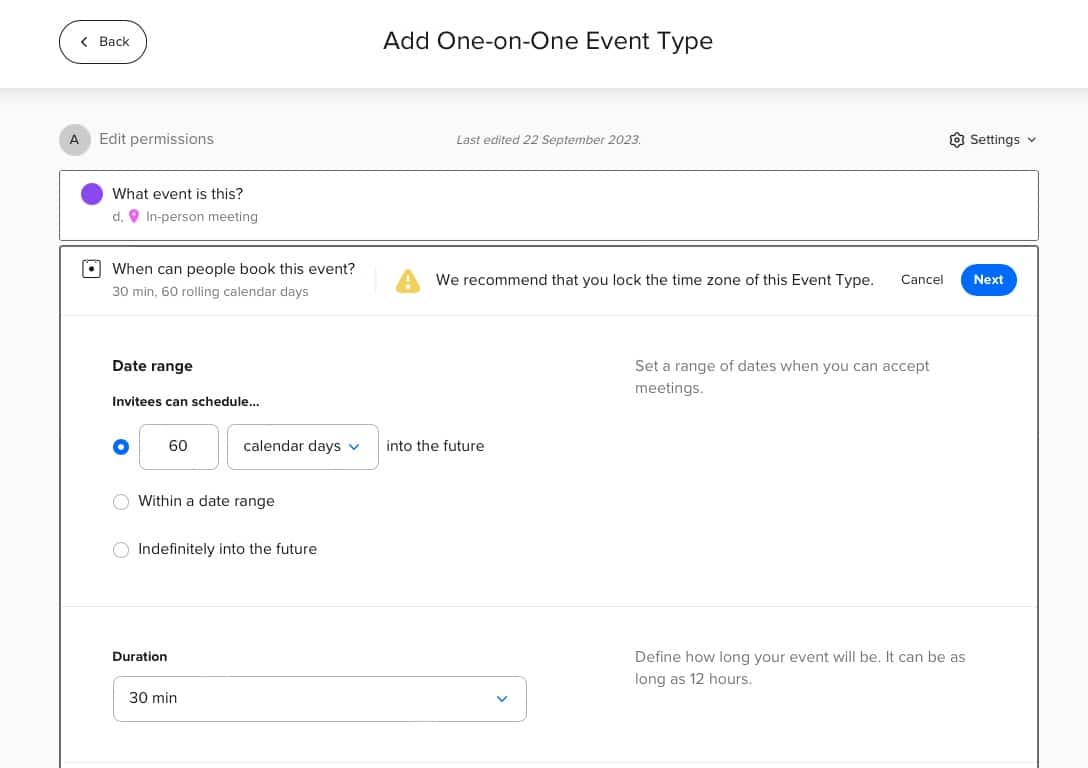Click the yellow warning triangle icon
The height and width of the screenshot is (768, 1088).
[x=408, y=281]
